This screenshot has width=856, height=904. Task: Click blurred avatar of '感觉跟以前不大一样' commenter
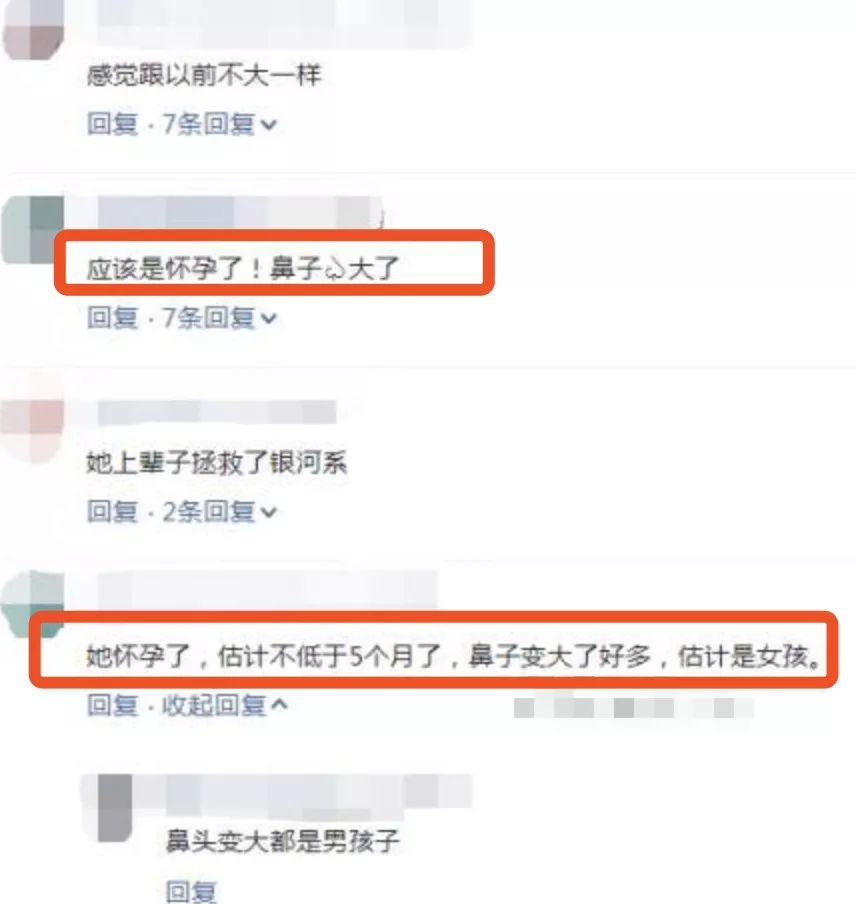pyautogui.click(x=33, y=29)
